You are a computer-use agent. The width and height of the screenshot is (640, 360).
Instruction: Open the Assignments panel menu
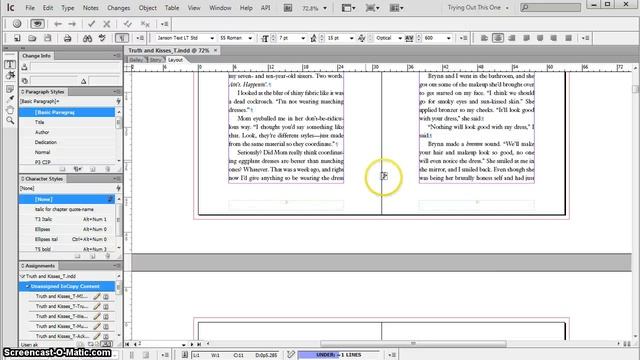117,266
